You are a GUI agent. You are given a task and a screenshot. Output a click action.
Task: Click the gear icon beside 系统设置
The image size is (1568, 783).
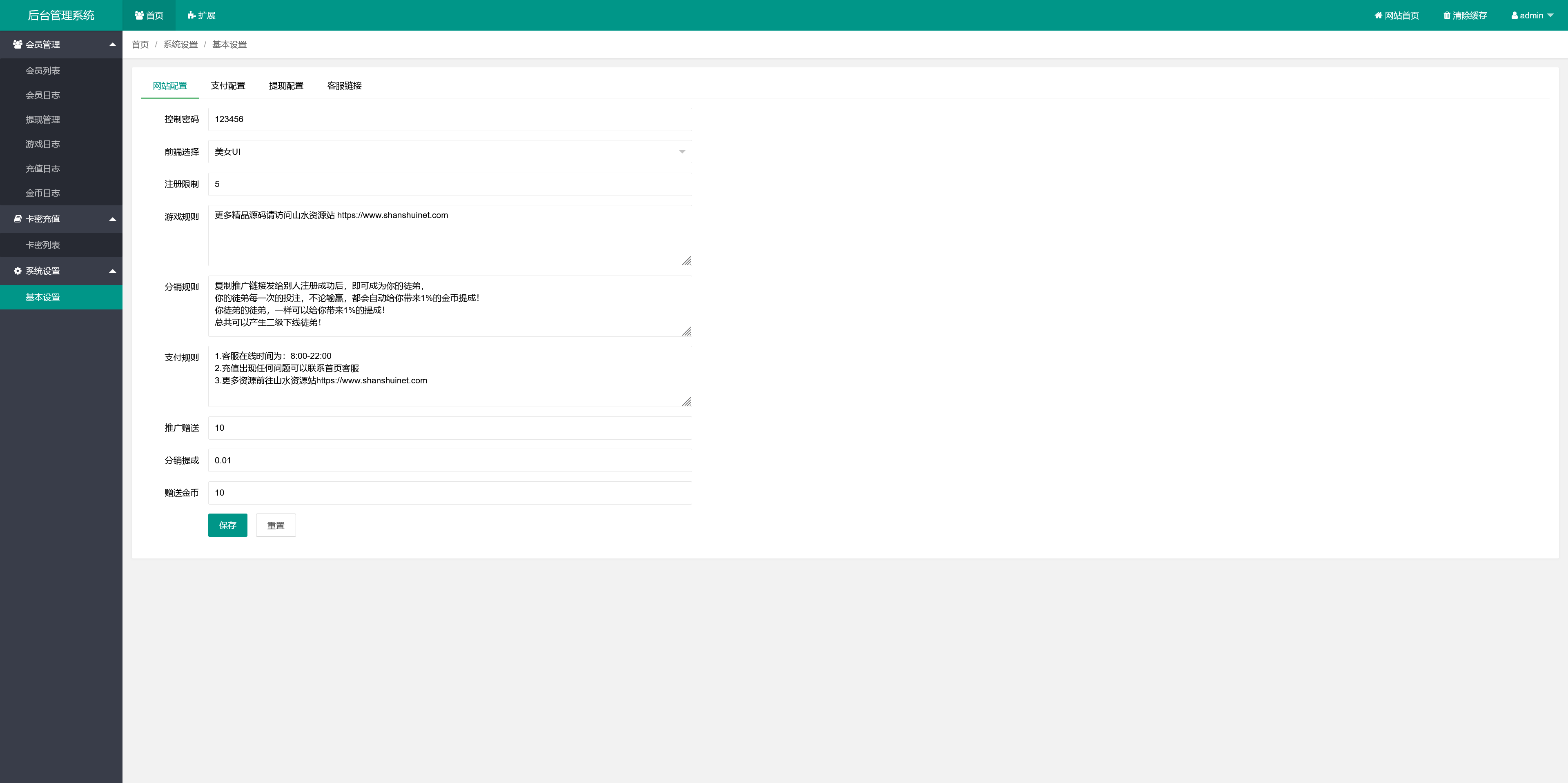pos(18,271)
